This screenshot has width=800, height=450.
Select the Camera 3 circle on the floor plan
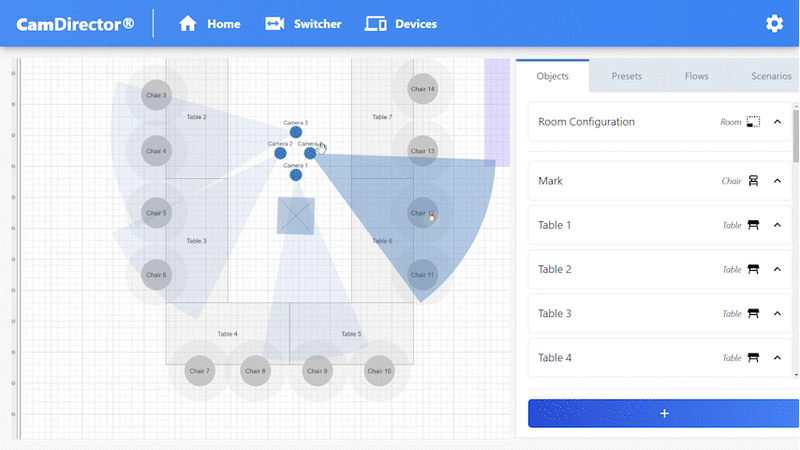click(295, 132)
